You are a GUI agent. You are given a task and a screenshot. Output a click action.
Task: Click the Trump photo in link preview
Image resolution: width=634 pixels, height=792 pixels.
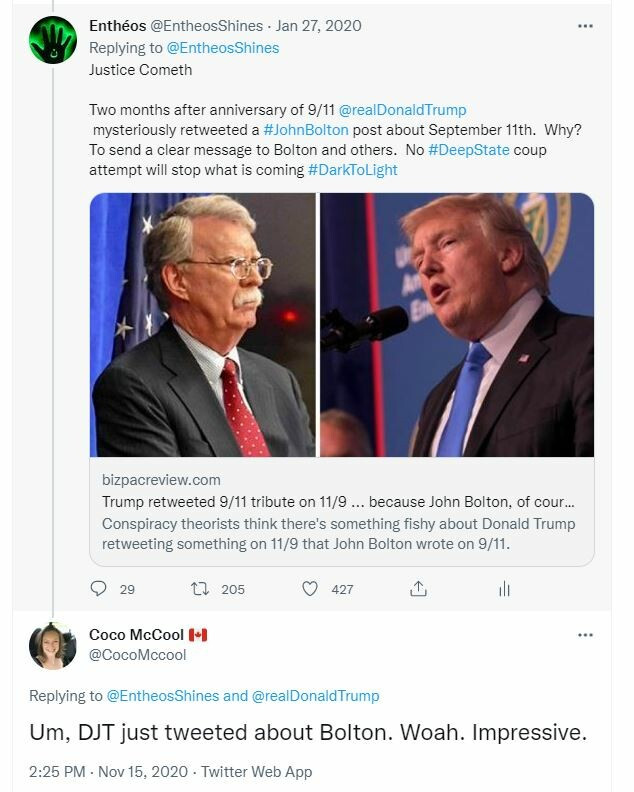coord(457,325)
